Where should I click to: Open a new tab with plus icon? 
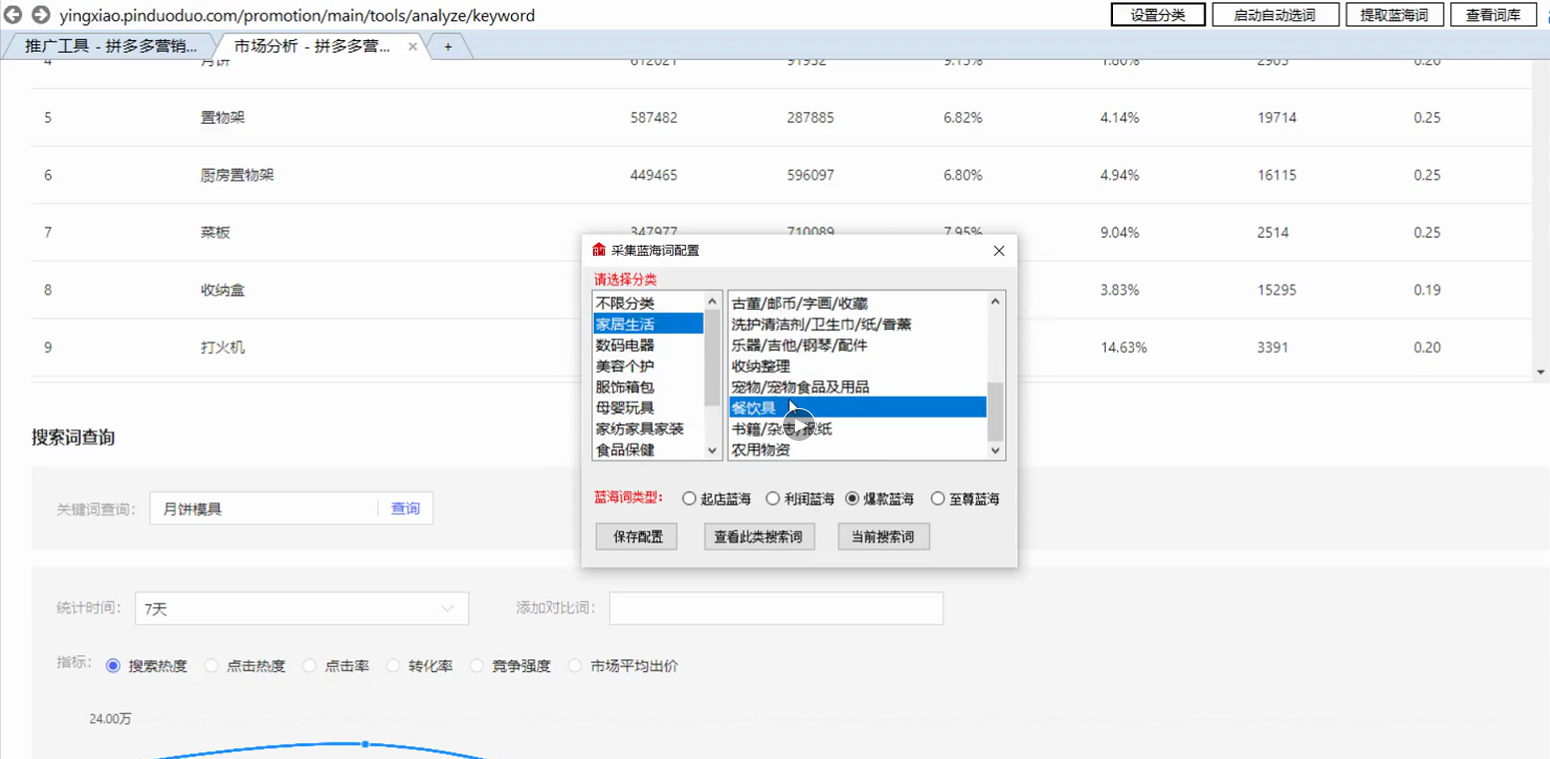[448, 46]
